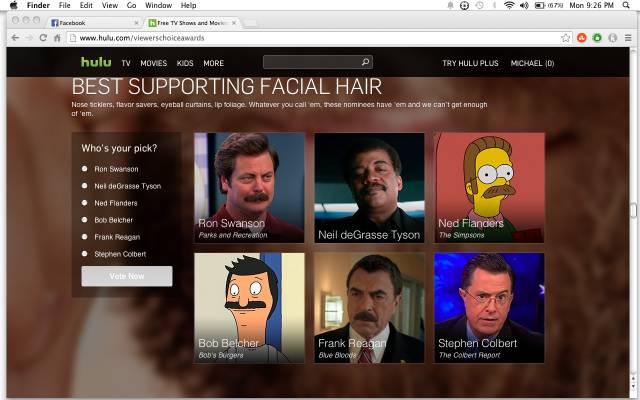Close the Facebook tab
The height and width of the screenshot is (400, 640).
pos(136,23)
